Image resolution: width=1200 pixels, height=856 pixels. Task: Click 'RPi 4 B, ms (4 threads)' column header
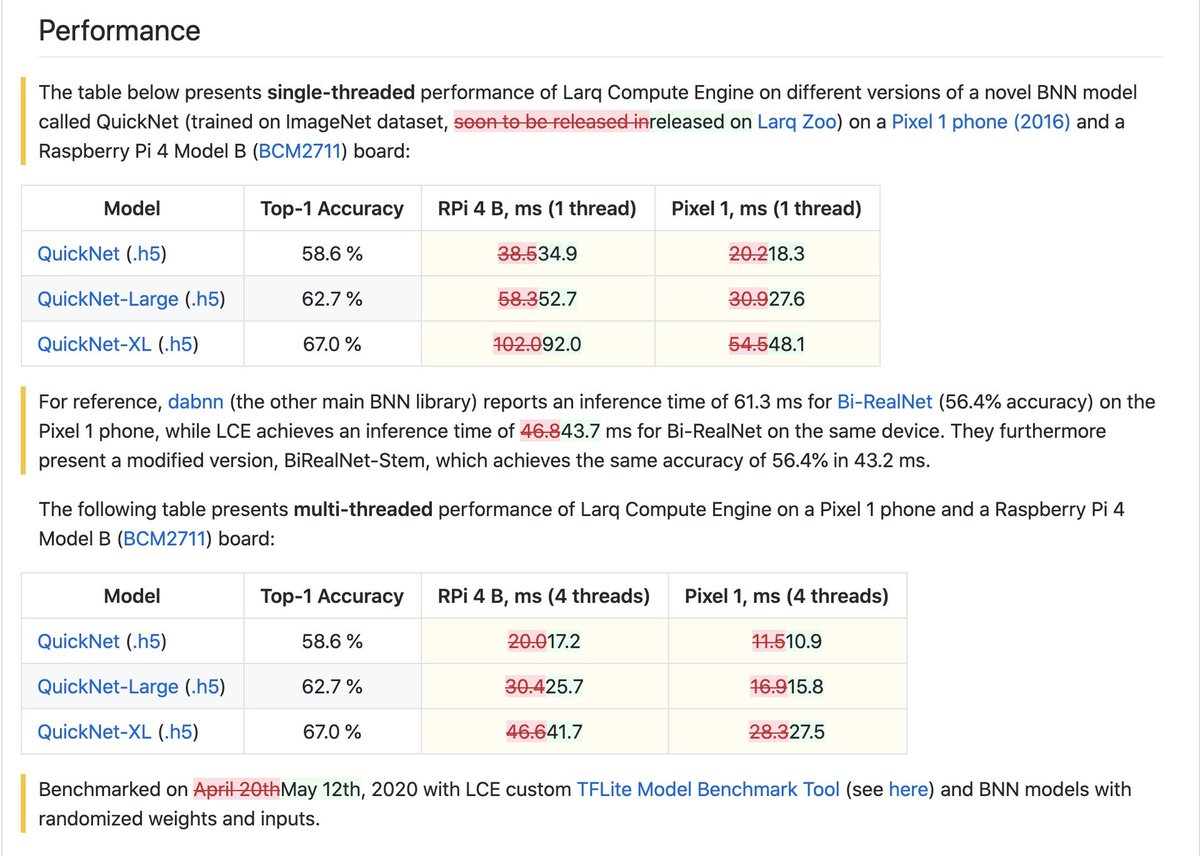544,596
